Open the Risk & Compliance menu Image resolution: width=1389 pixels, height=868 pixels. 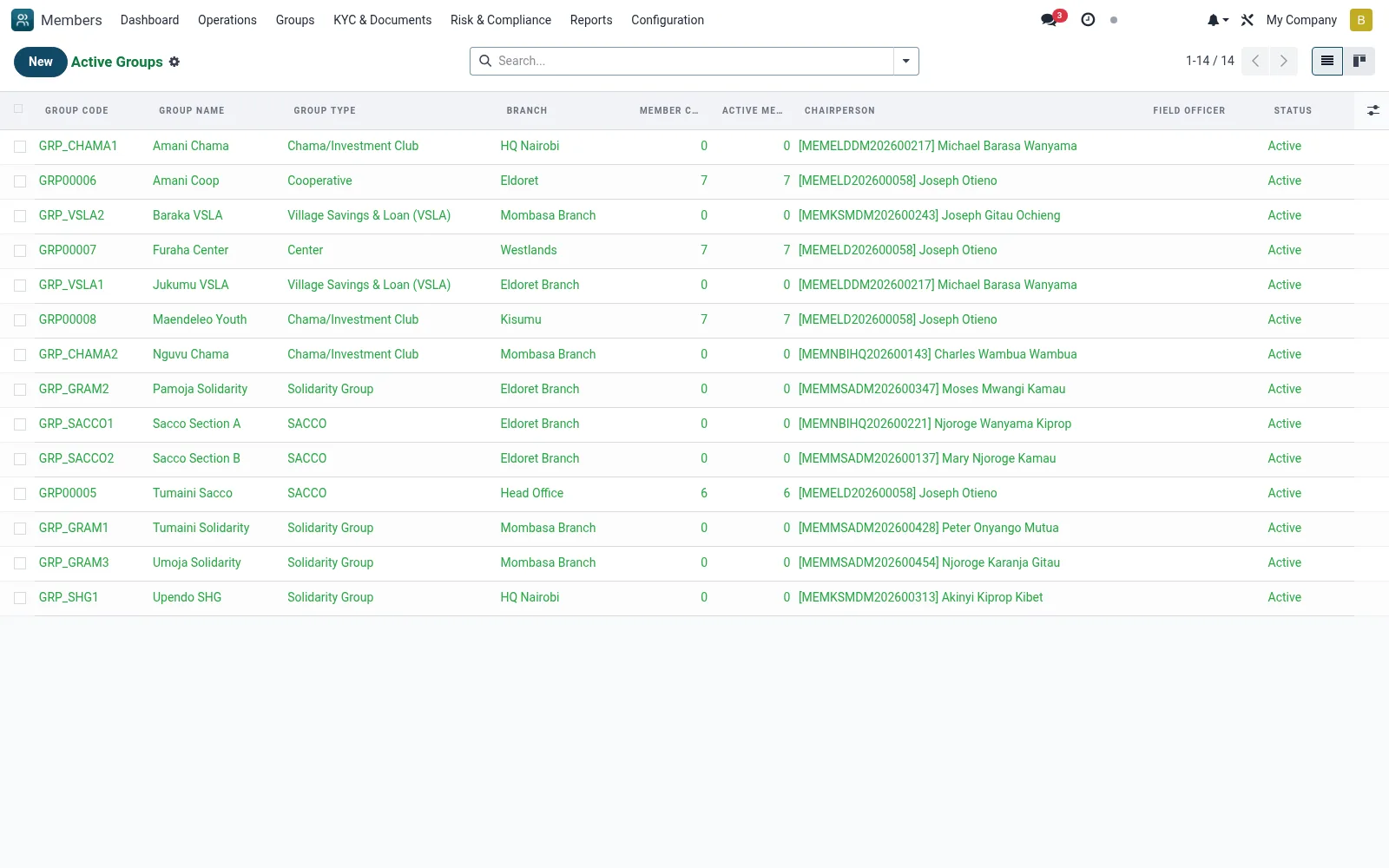501,20
